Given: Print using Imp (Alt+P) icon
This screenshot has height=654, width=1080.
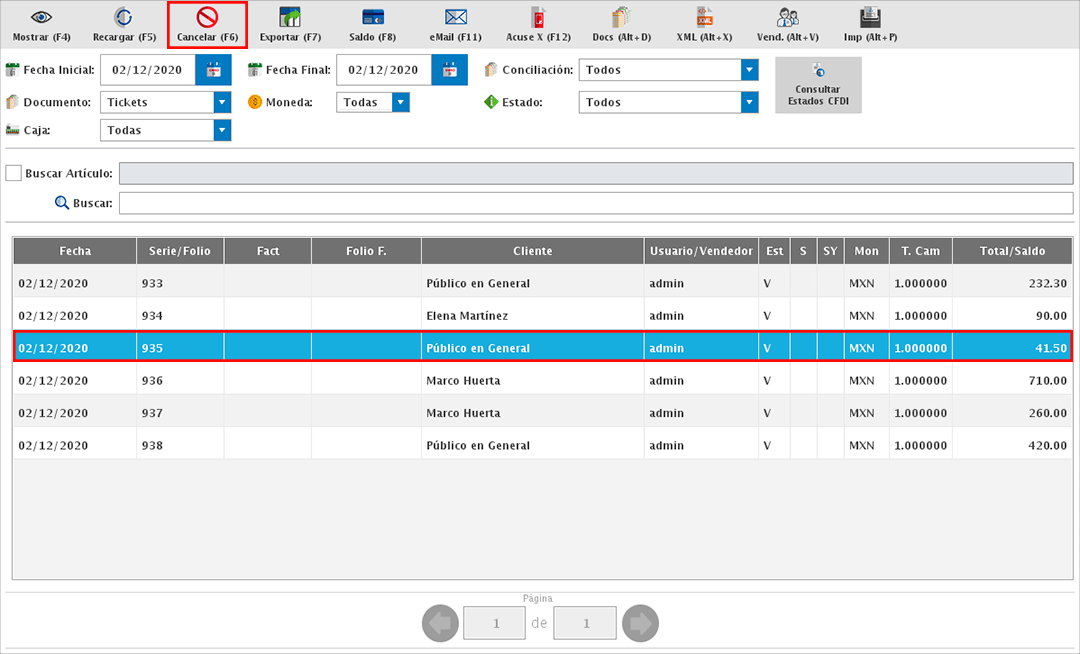Looking at the screenshot, I should click(x=870, y=17).
